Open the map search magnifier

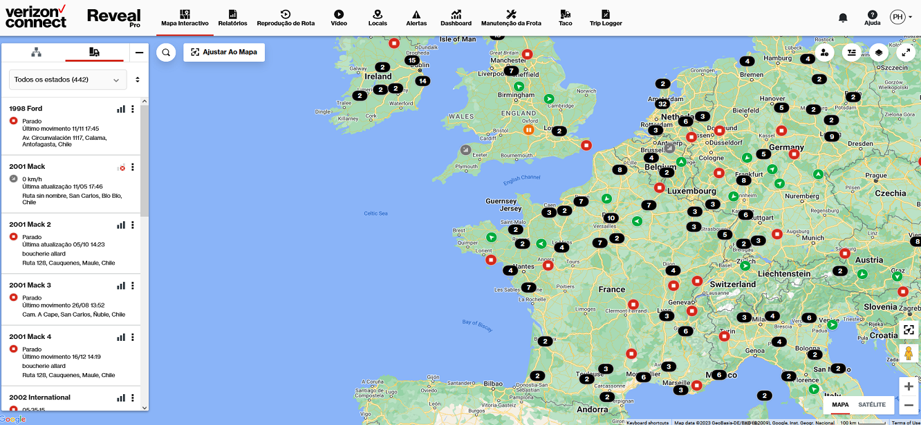[x=166, y=52]
